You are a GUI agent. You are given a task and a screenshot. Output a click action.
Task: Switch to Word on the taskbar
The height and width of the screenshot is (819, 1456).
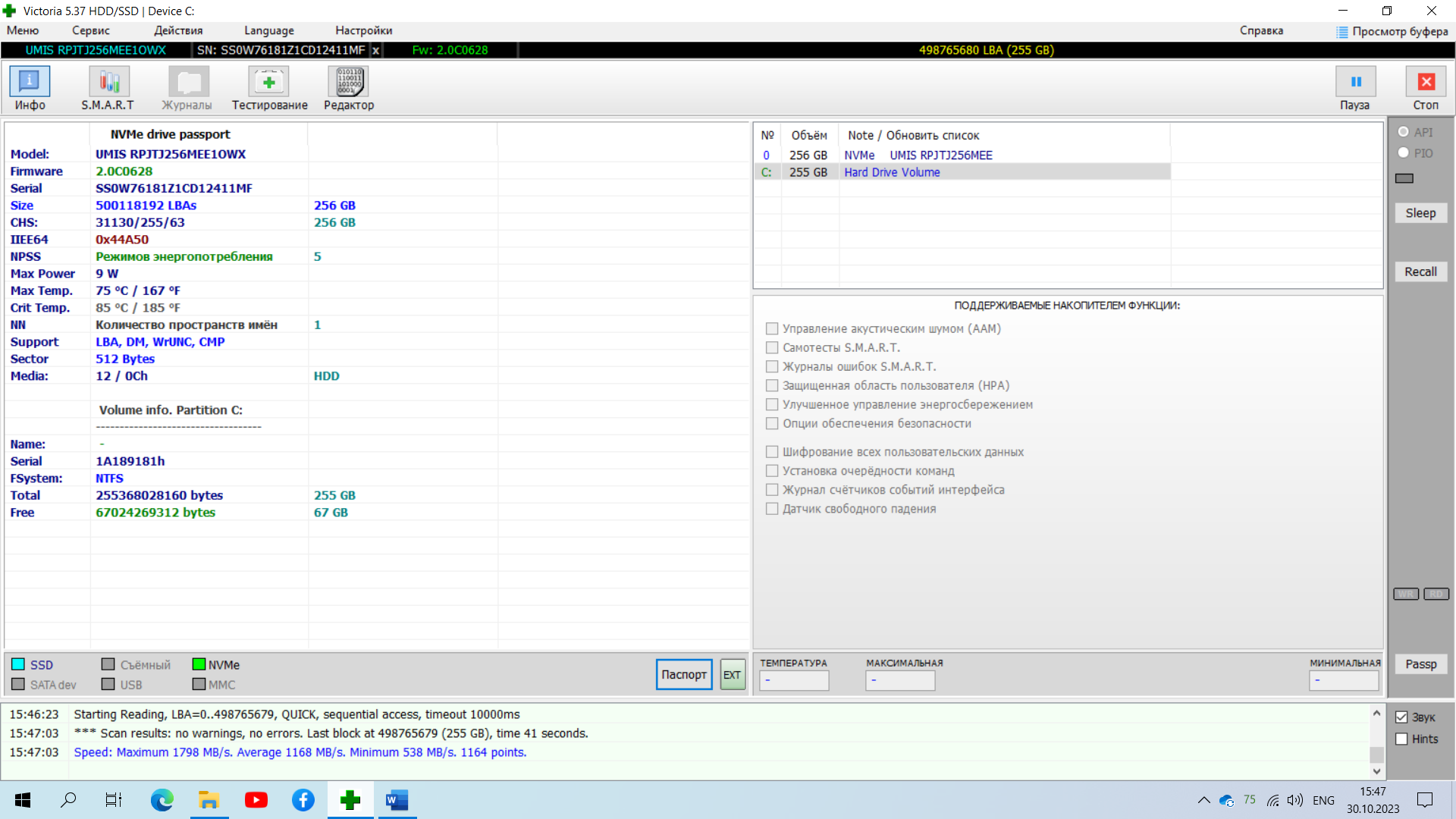[x=397, y=800]
